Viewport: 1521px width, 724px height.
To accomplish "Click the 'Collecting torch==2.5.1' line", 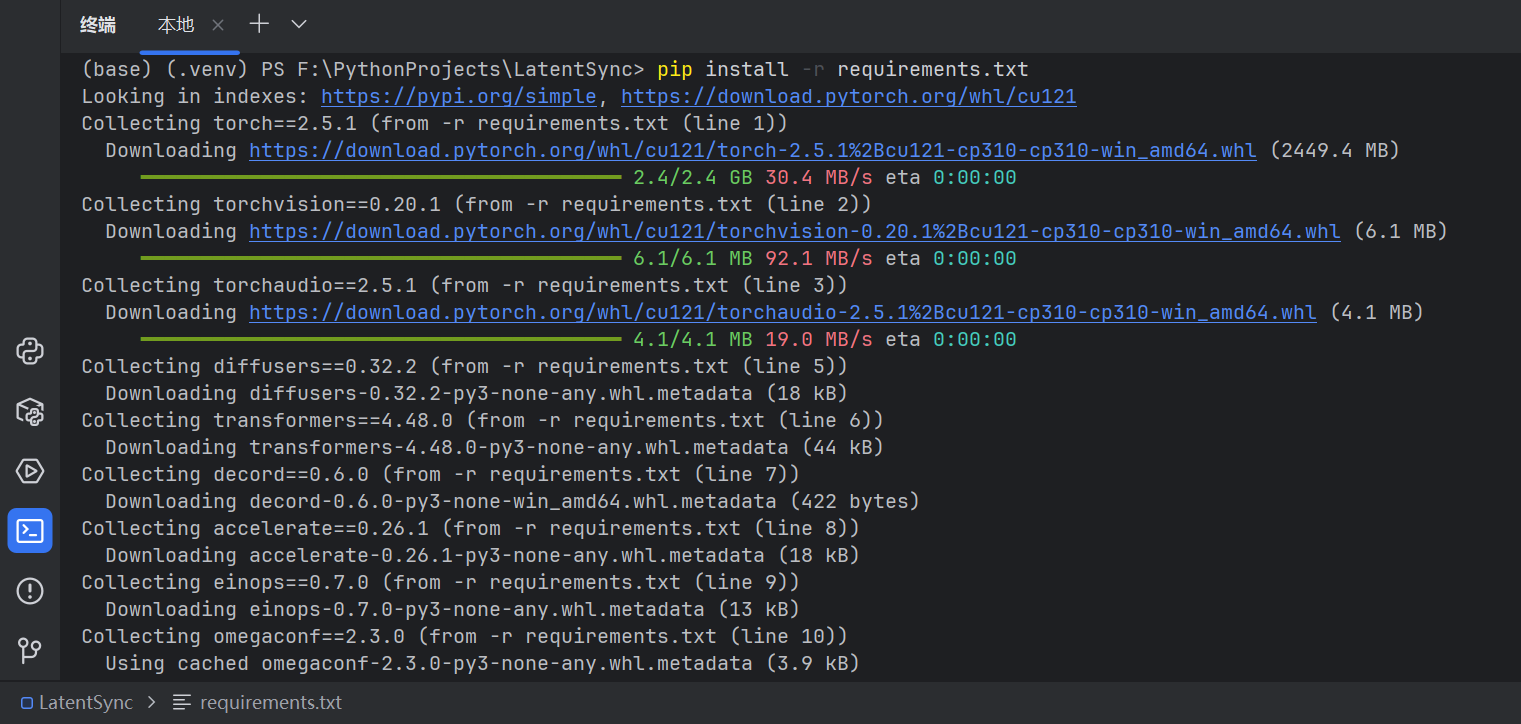I will 435,124.
